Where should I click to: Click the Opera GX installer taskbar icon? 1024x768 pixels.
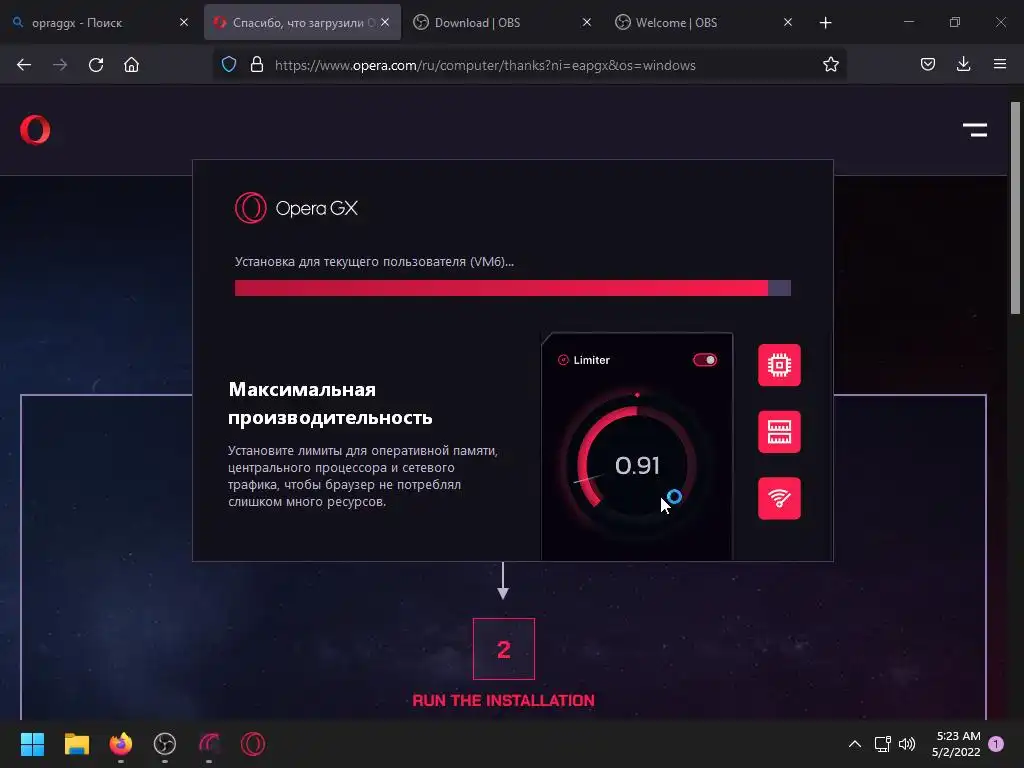click(209, 744)
